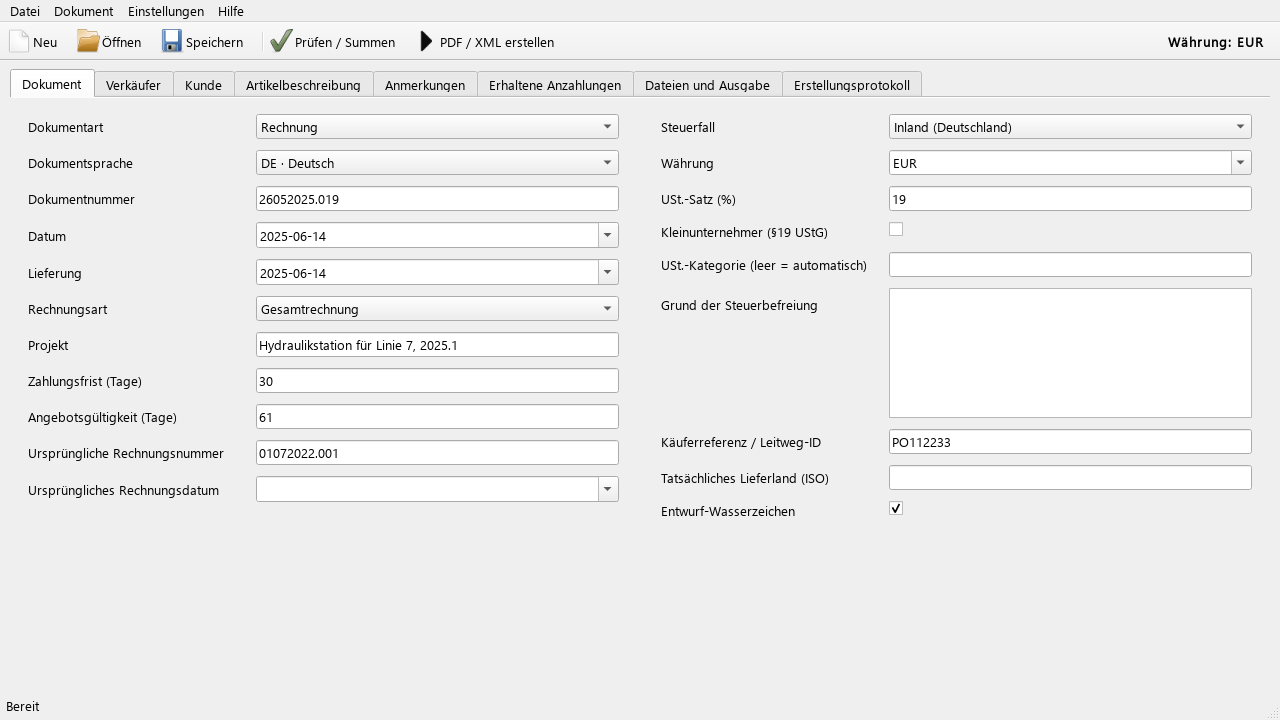The height and width of the screenshot is (720, 1280).
Task: Expand the Währung EUR dropdown arrow
Action: click(x=1241, y=163)
